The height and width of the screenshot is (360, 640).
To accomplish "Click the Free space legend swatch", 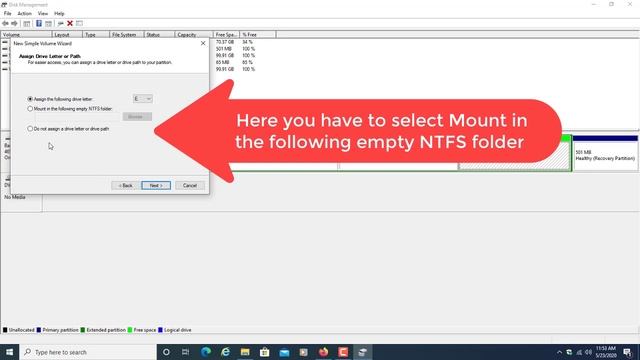I will tap(130, 330).
